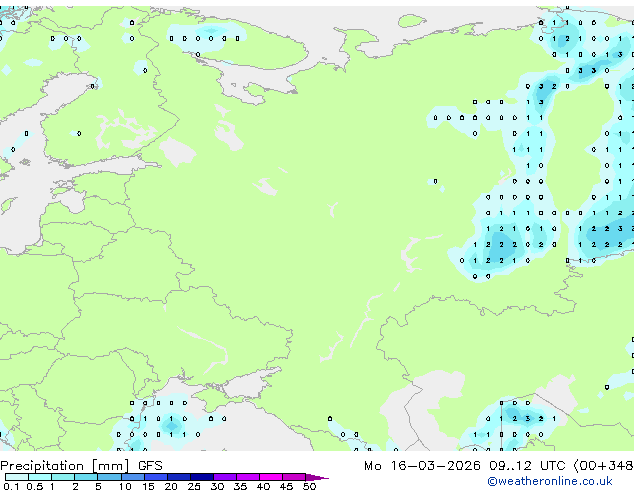Click the "(00+348" forecast offset text
This screenshot has width=634, height=490.
pos(603,466)
